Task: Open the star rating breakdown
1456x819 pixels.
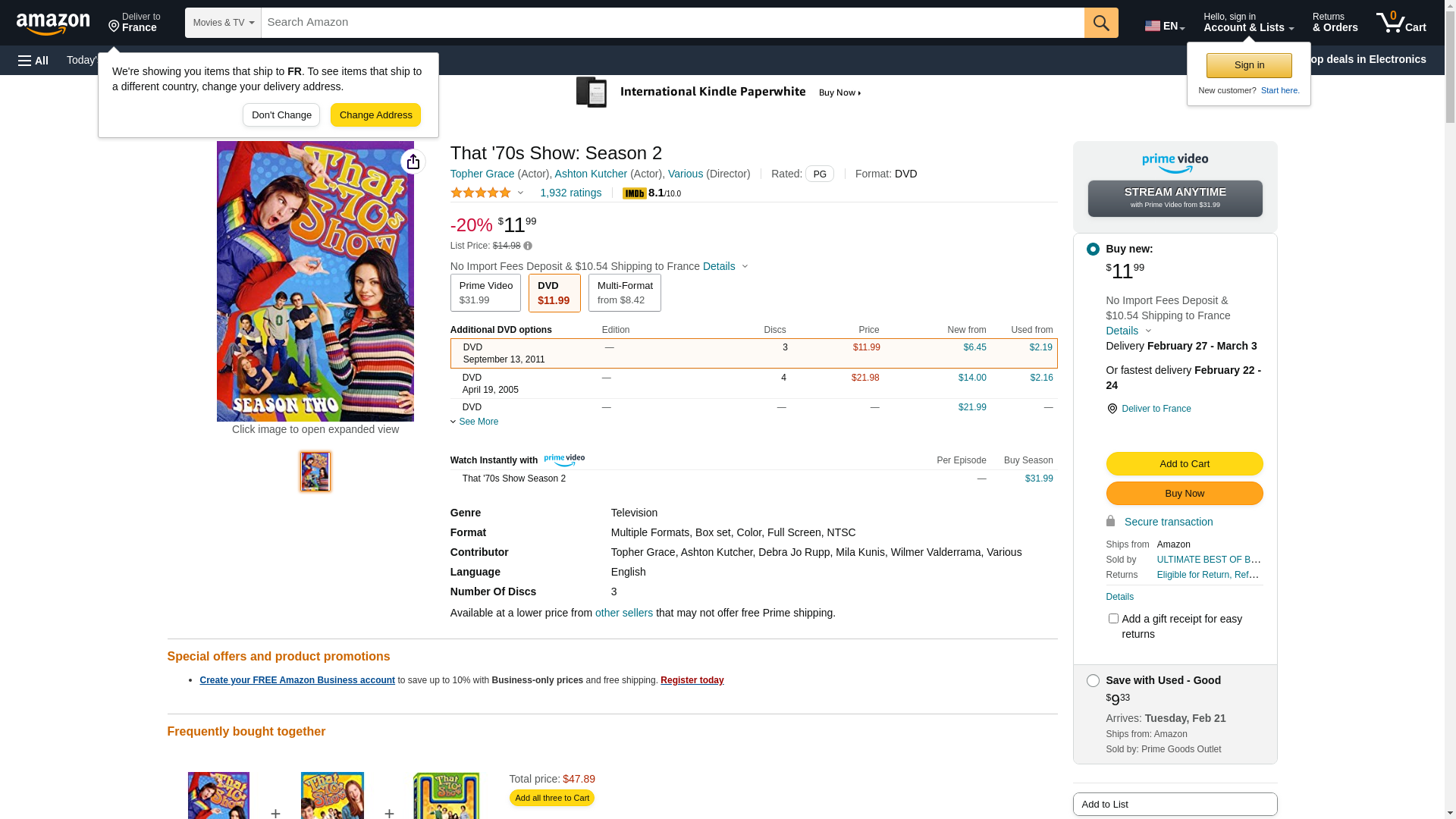Action: click(487, 193)
